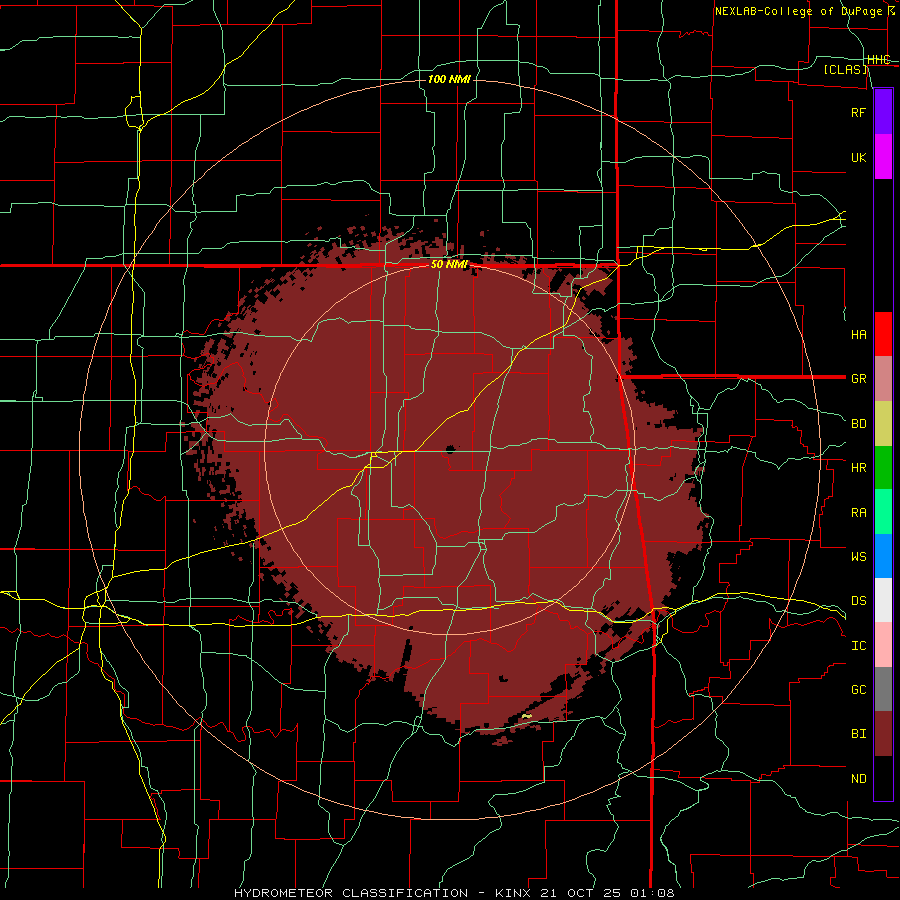Screen dimensions: 900x900
Task: Click the BI legend label
Action: [x=858, y=734]
